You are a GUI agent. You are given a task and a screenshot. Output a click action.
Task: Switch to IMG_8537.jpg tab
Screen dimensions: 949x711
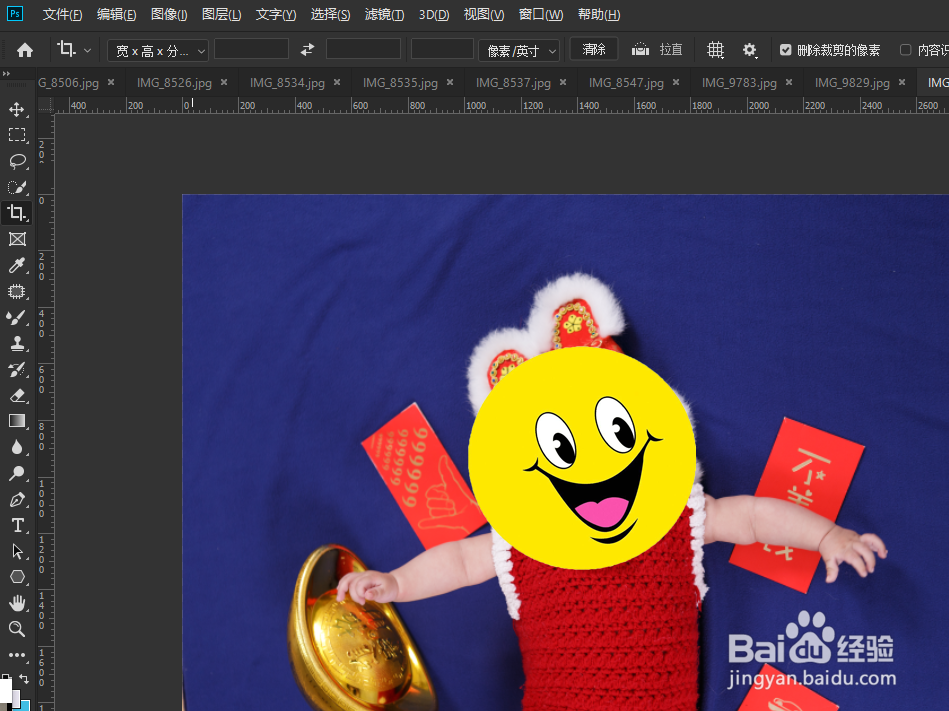pos(513,83)
